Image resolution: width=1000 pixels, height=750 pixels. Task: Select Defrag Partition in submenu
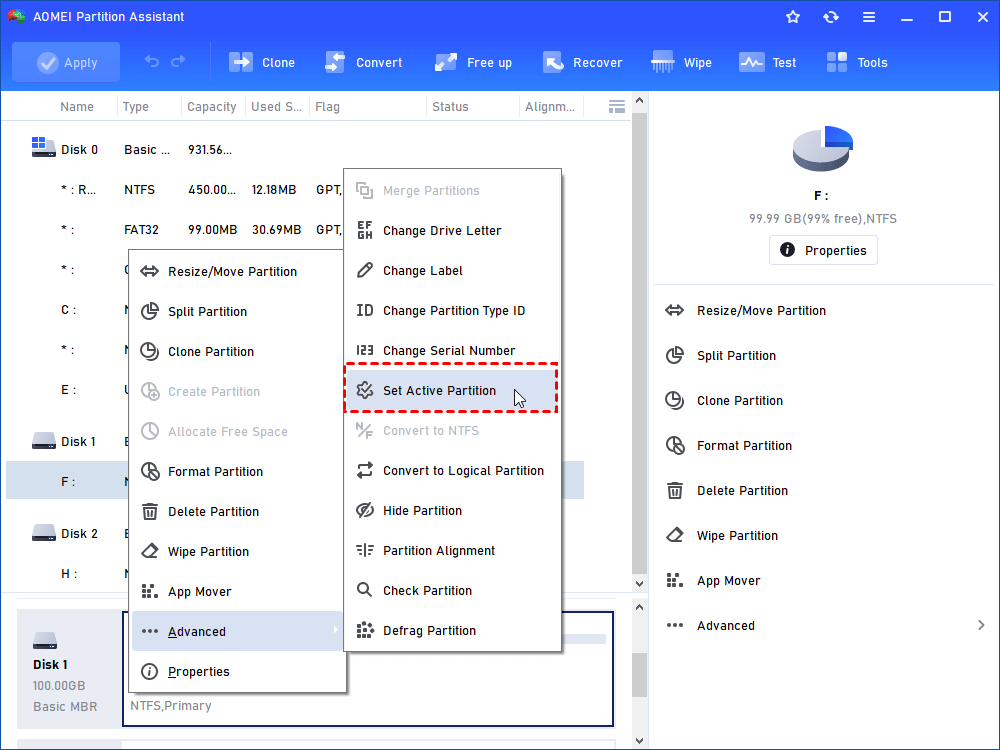click(x=453, y=630)
